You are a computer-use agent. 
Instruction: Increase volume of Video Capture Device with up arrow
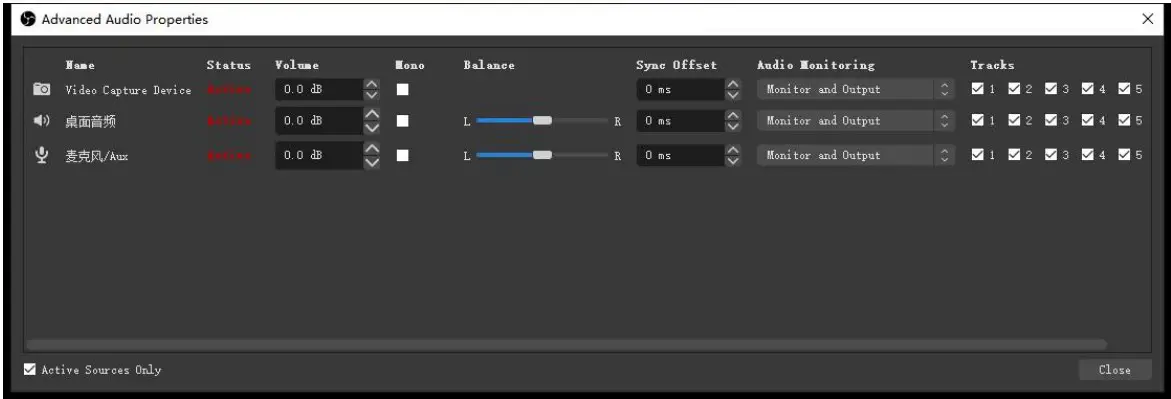point(371,84)
